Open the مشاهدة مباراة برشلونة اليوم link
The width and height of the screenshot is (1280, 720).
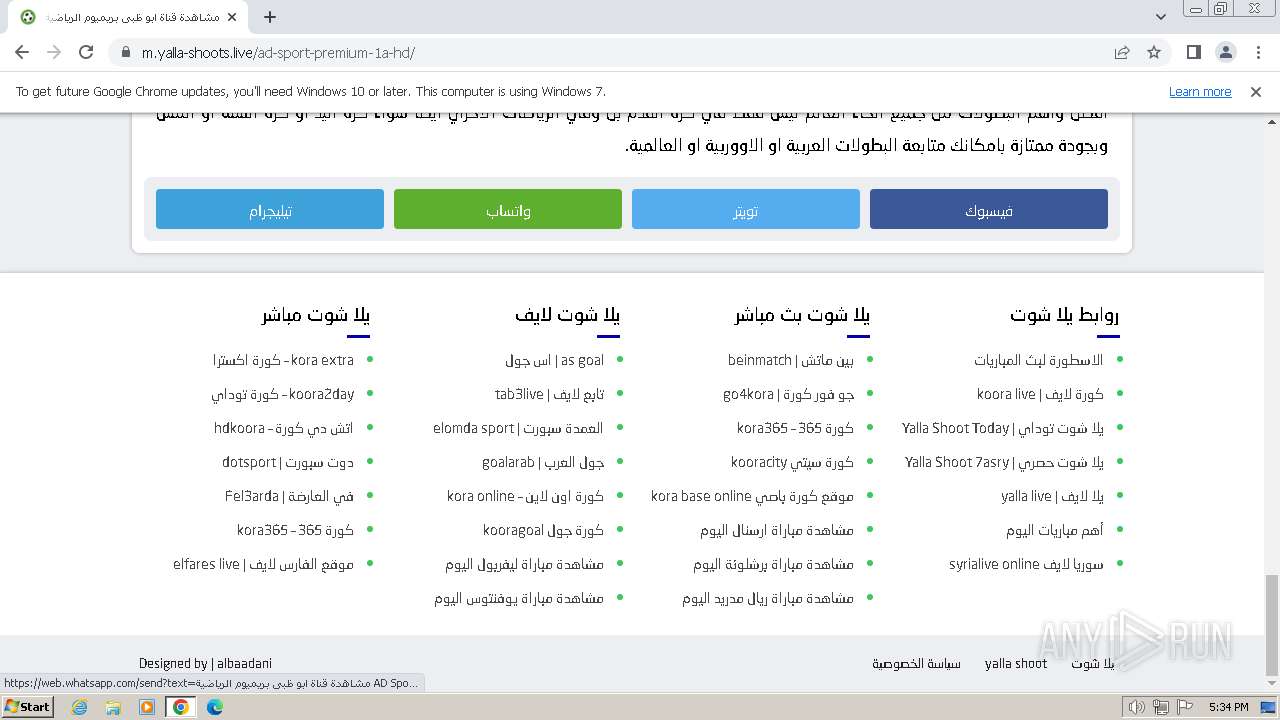coord(773,564)
